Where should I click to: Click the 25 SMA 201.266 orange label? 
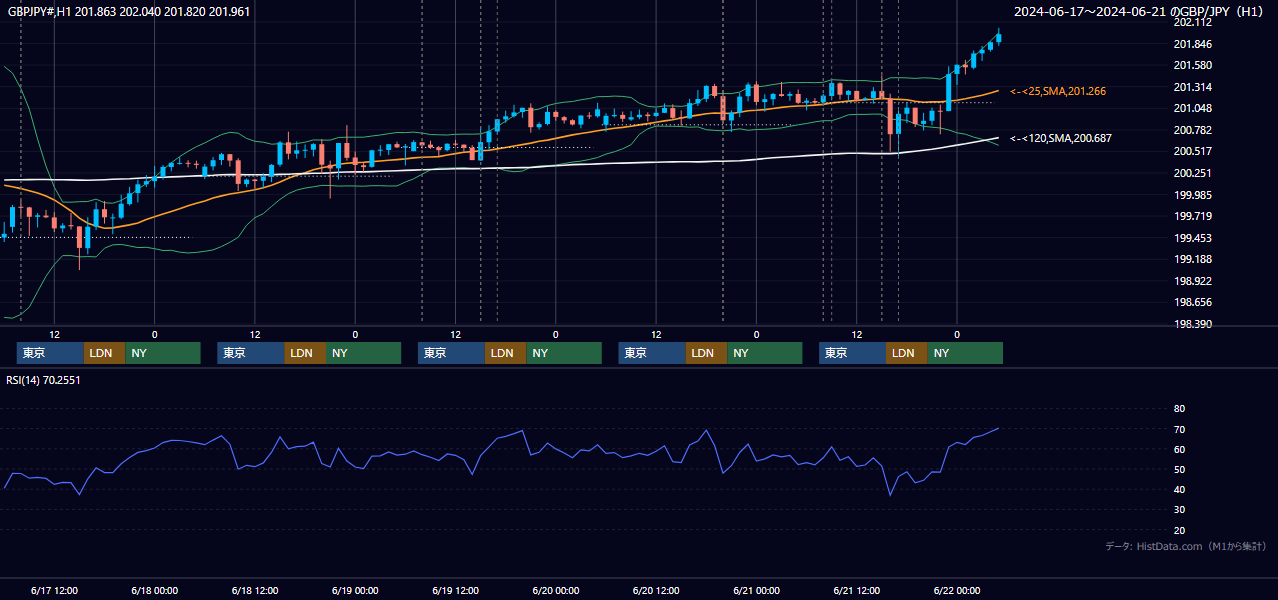click(x=1058, y=91)
